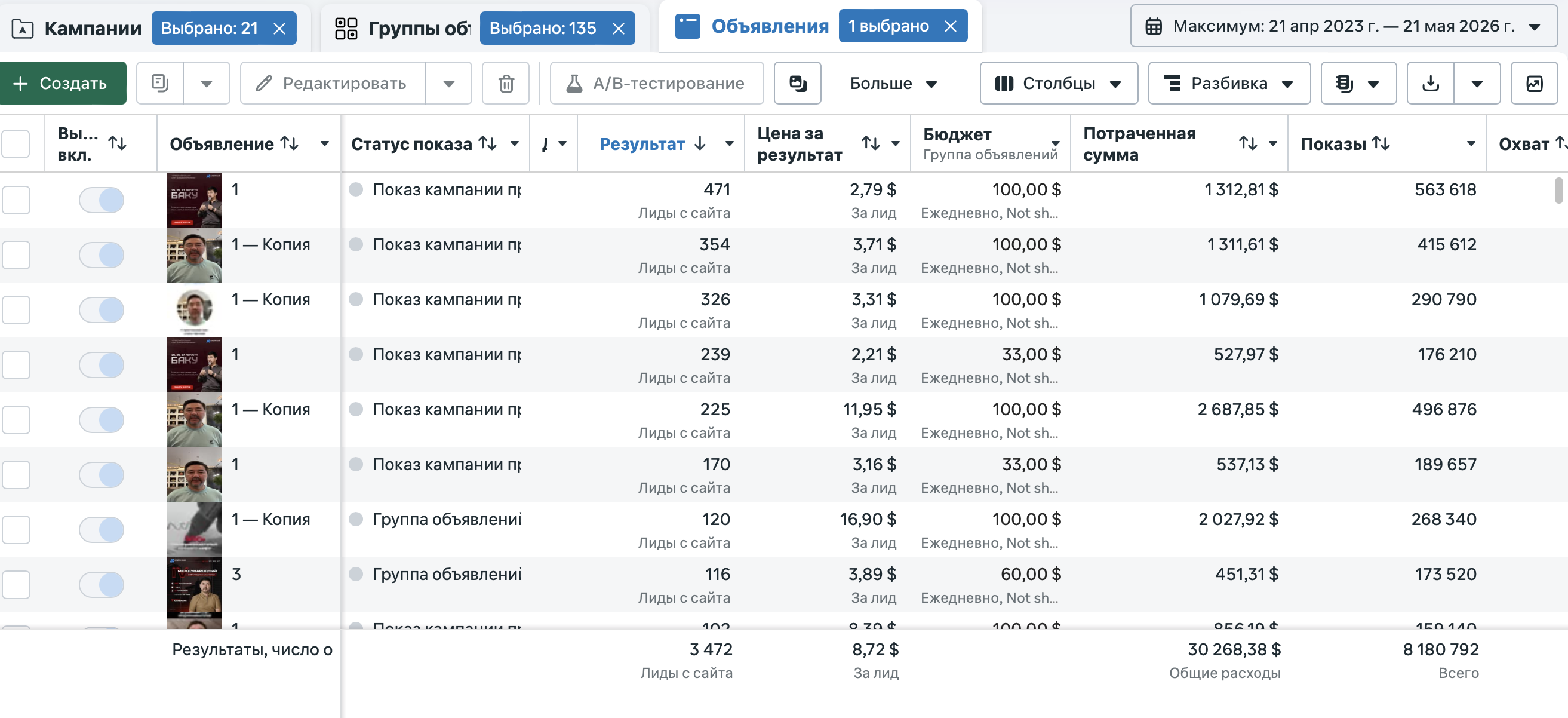The image size is (1568, 718).
Task: Open the 'Объявление' column options arrow
Action: coord(324,143)
